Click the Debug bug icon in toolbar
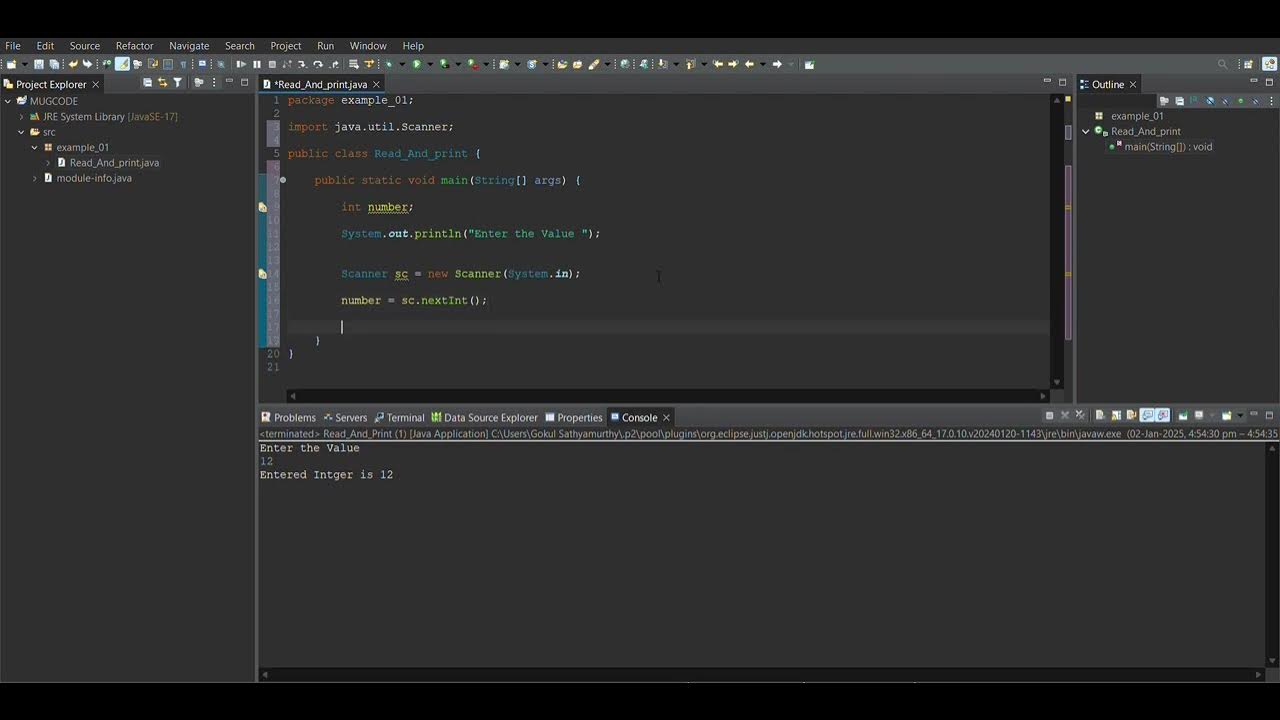Screen dimensions: 1280x720 tap(389, 64)
